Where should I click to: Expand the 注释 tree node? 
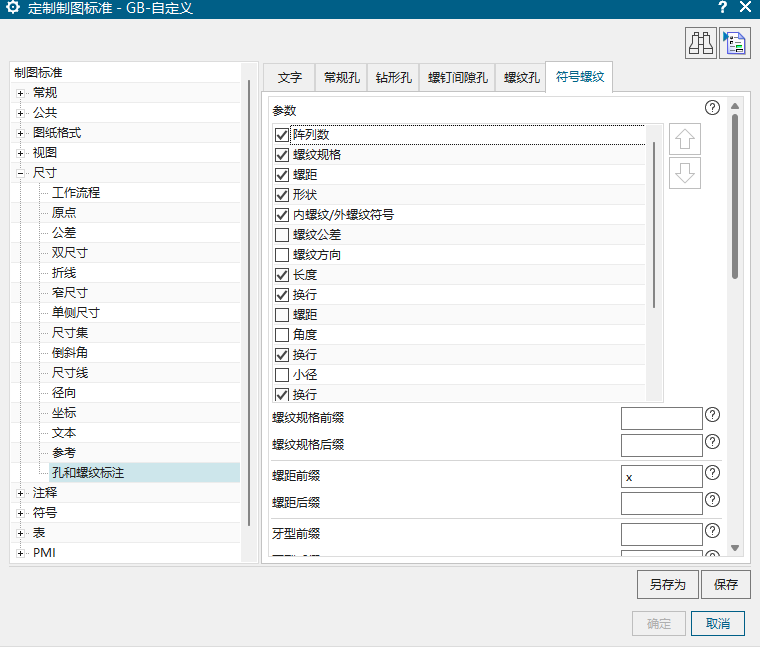pyautogui.click(x=20, y=493)
